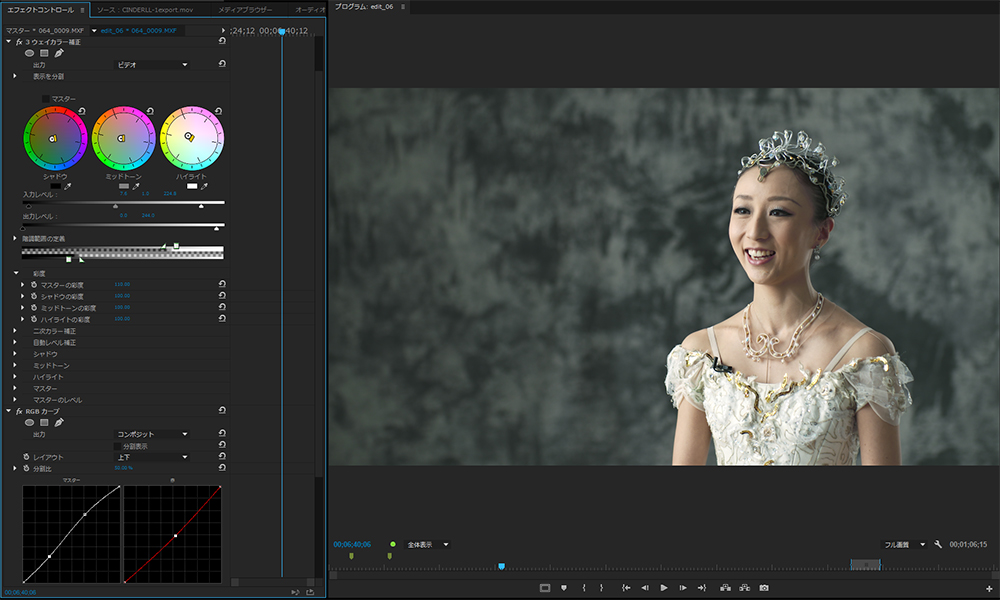The width and height of the screenshot is (1000, 600).
Task: Open the プログラム: edit_06 panel menu
Action: [403, 7]
